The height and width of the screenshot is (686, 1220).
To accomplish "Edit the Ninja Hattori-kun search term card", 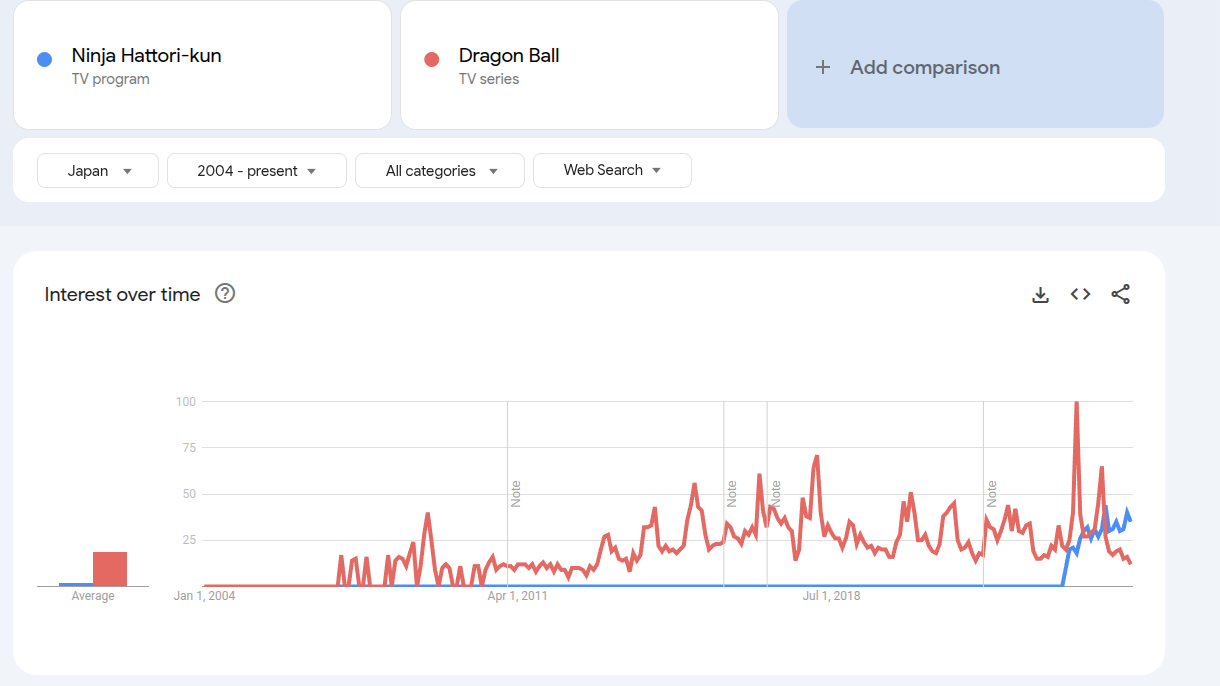I will tap(202, 65).
